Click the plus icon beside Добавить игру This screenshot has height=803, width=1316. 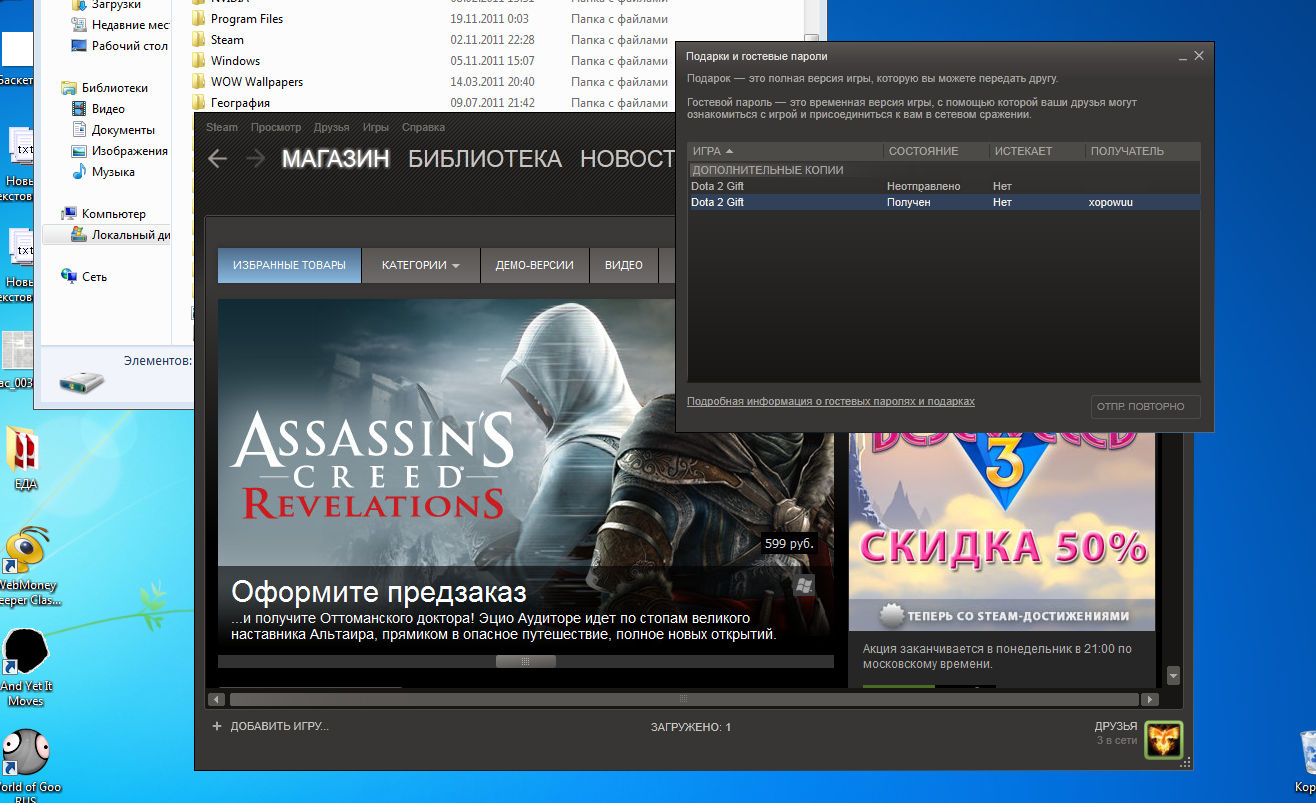(x=216, y=726)
